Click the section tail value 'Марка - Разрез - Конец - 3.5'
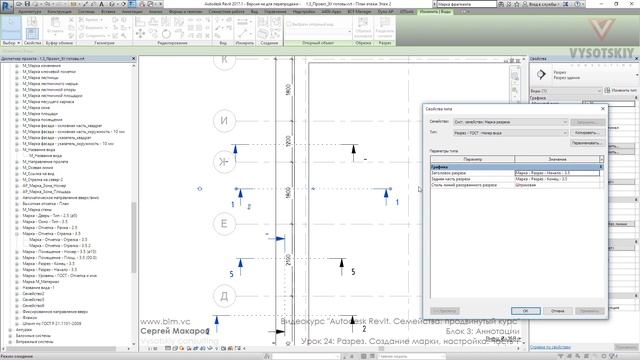The image size is (640, 360). click(x=557, y=179)
